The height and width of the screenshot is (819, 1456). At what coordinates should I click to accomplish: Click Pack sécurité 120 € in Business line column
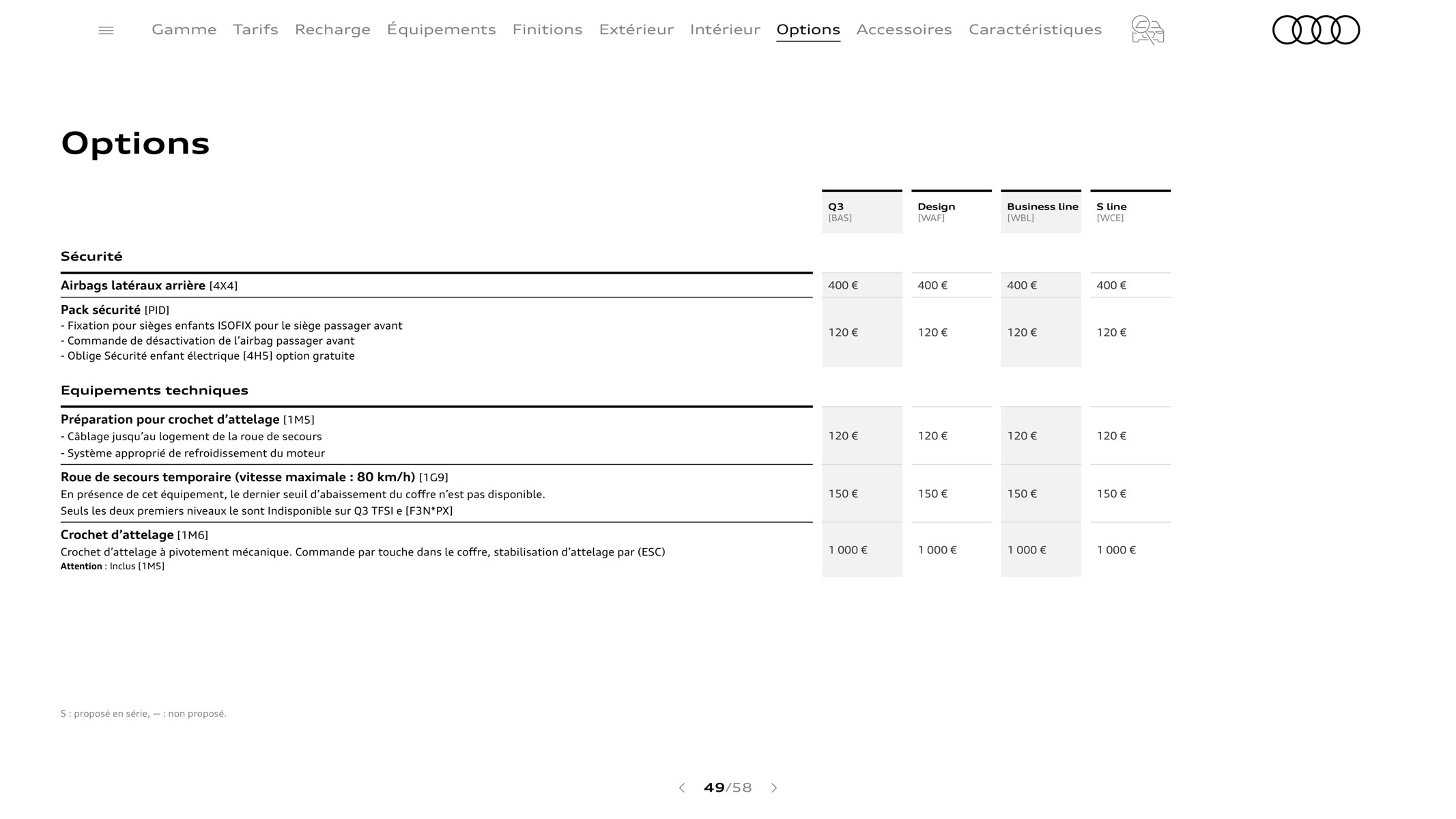click(1022, 332)
